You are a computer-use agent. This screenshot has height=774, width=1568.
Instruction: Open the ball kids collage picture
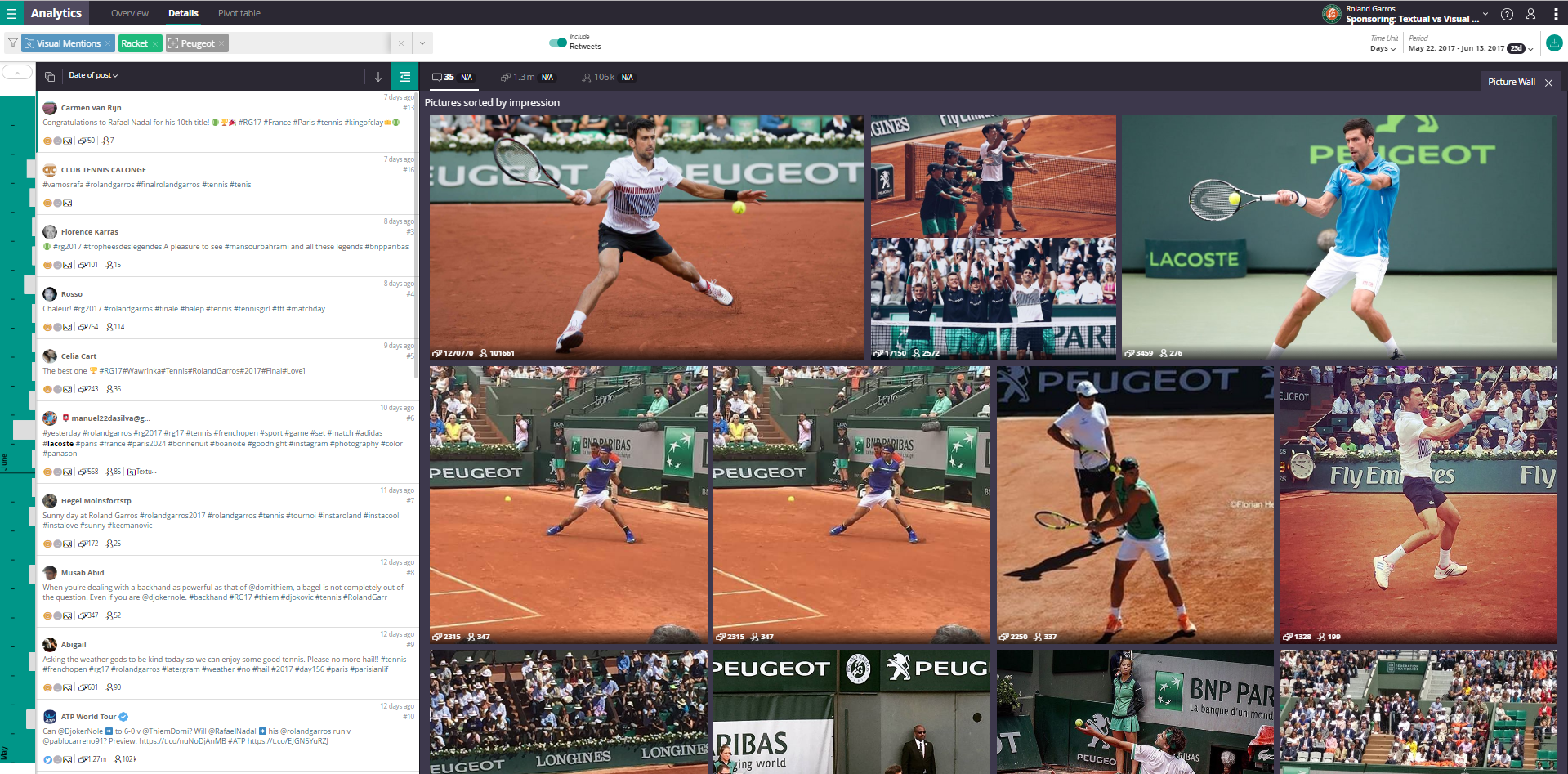(x=993, y=237)
